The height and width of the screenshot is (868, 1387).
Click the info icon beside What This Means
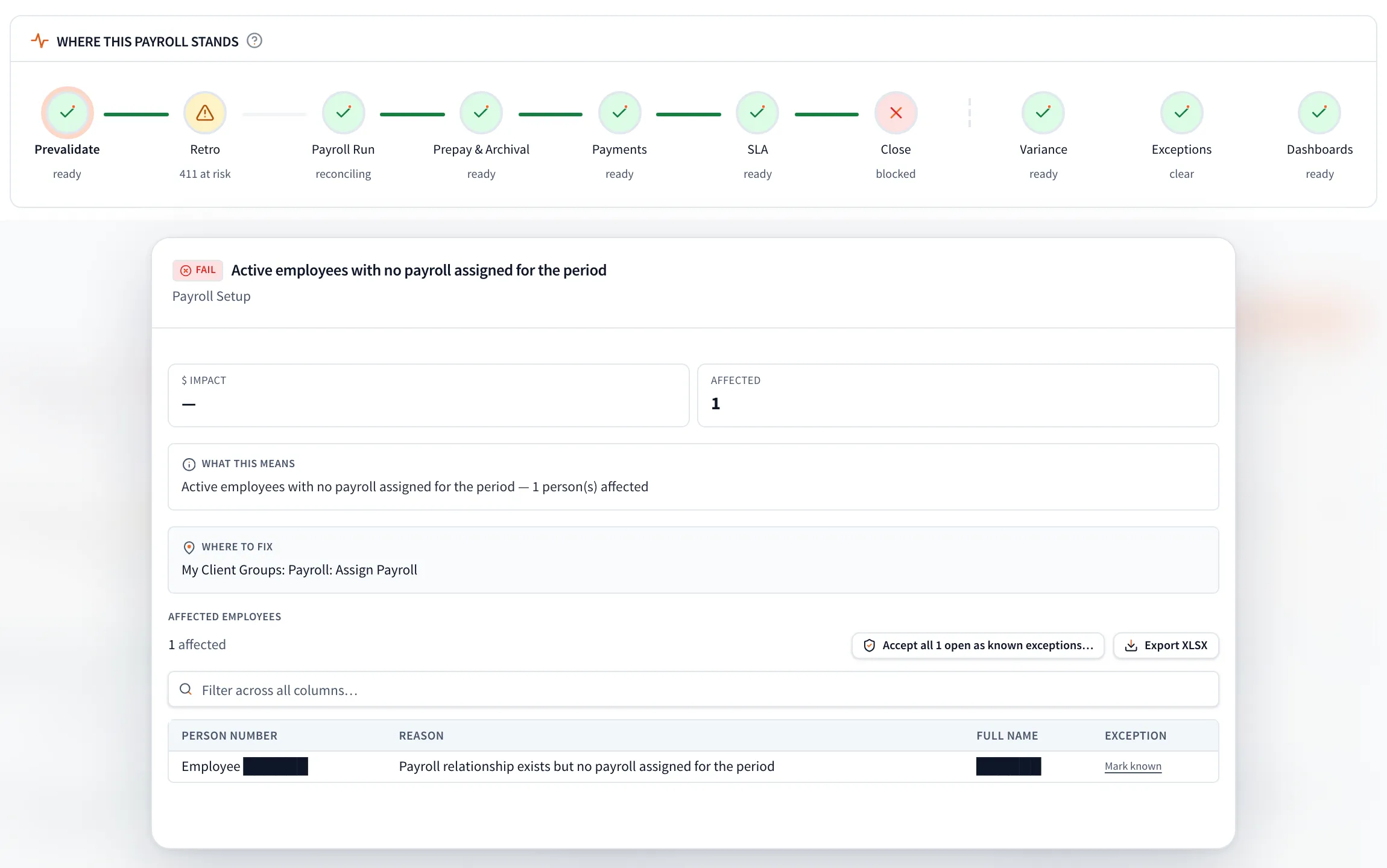[x=189, y=464]
